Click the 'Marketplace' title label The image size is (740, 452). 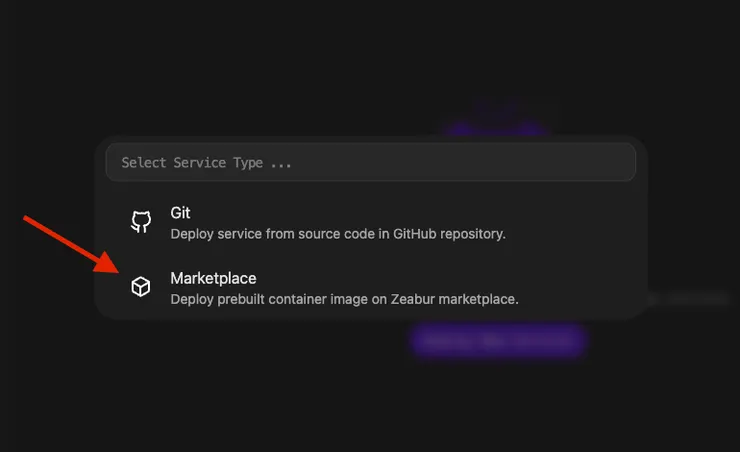click(x=213, y=278)
